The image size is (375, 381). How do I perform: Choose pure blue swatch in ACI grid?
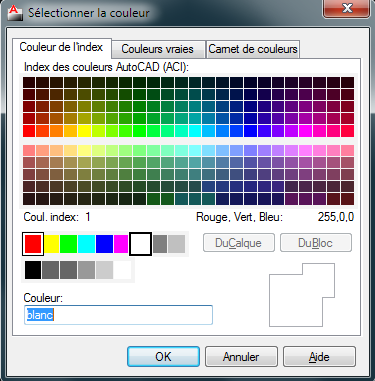pos(250,131)
